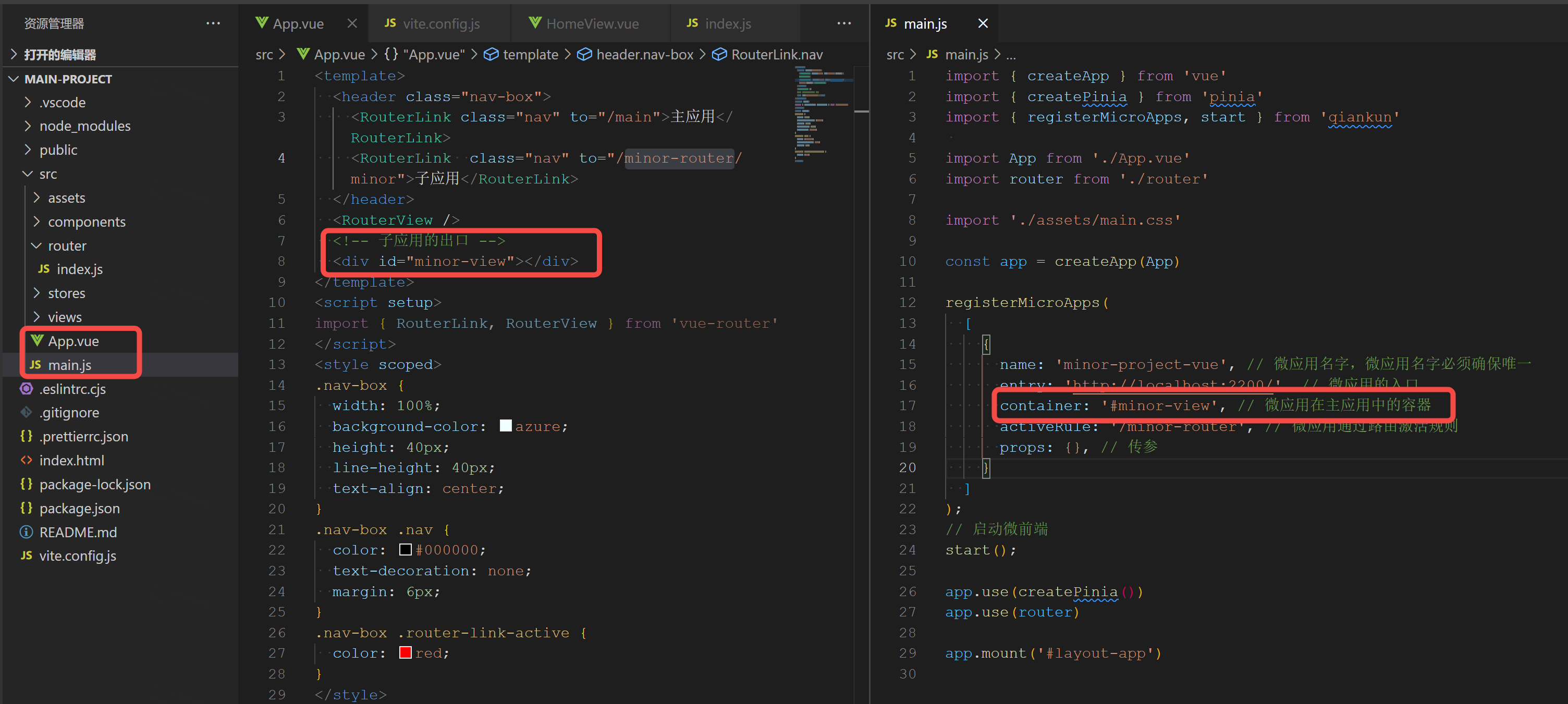The height and width of the screenshot is (704, 1568).
Task: Click the code minimap in App.vue editor
Action: click(x=823, y=115)
